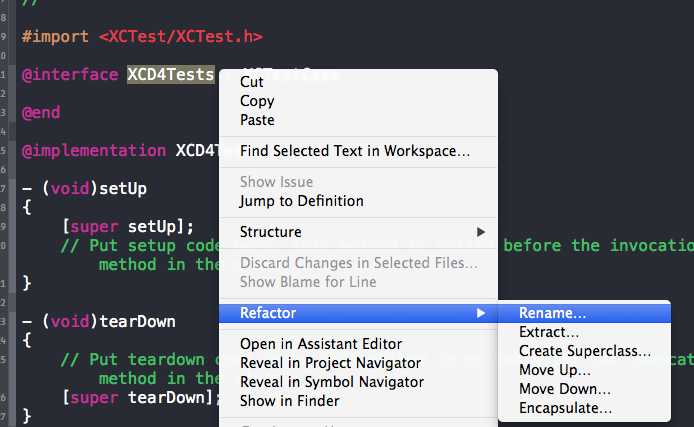Select Extract… from the Refactor submenu
Viewport: 694px width, 427px height.
click(x=549, y=332)
